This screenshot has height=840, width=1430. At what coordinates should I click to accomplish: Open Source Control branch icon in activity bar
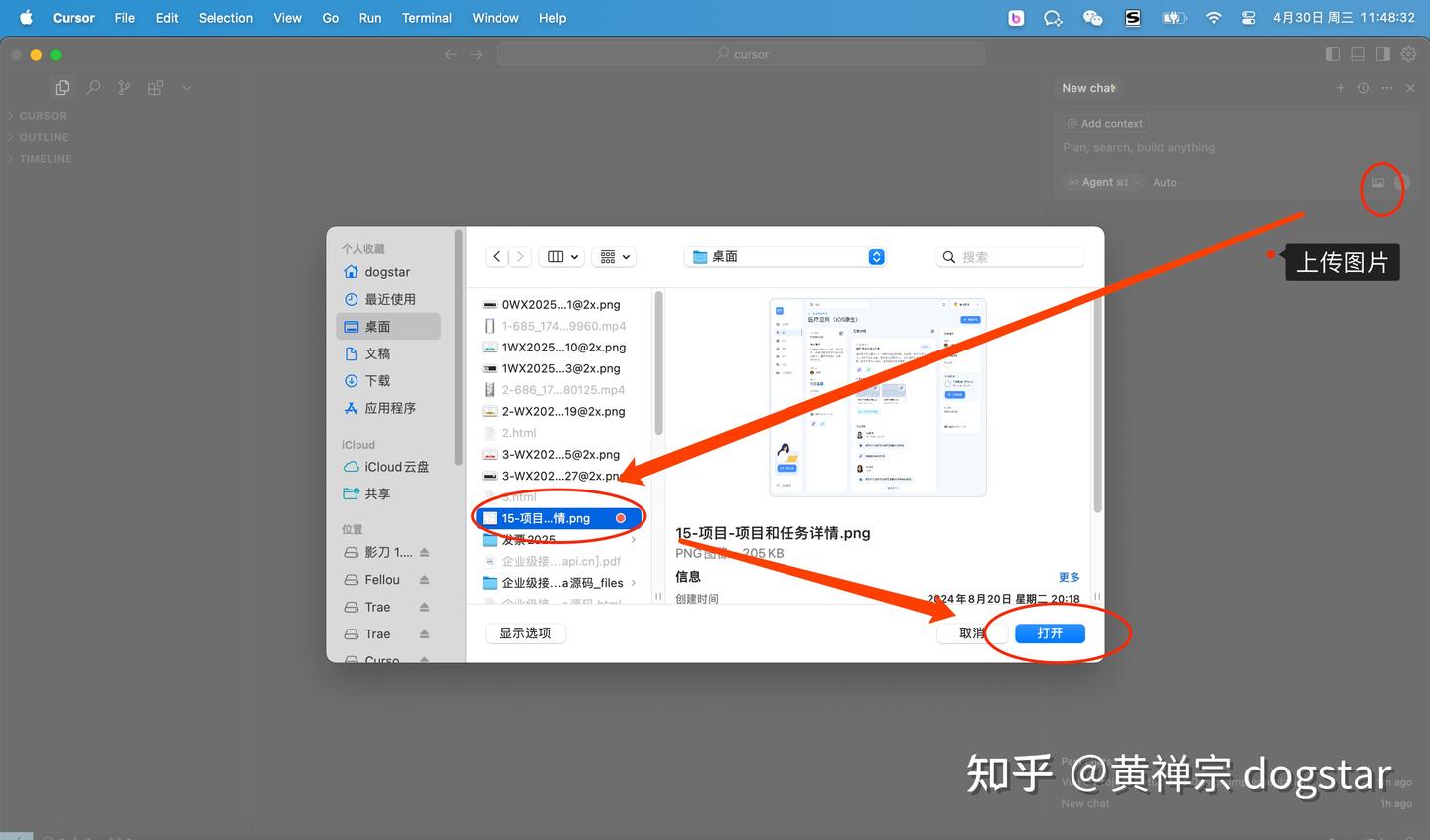pos(124,87)
